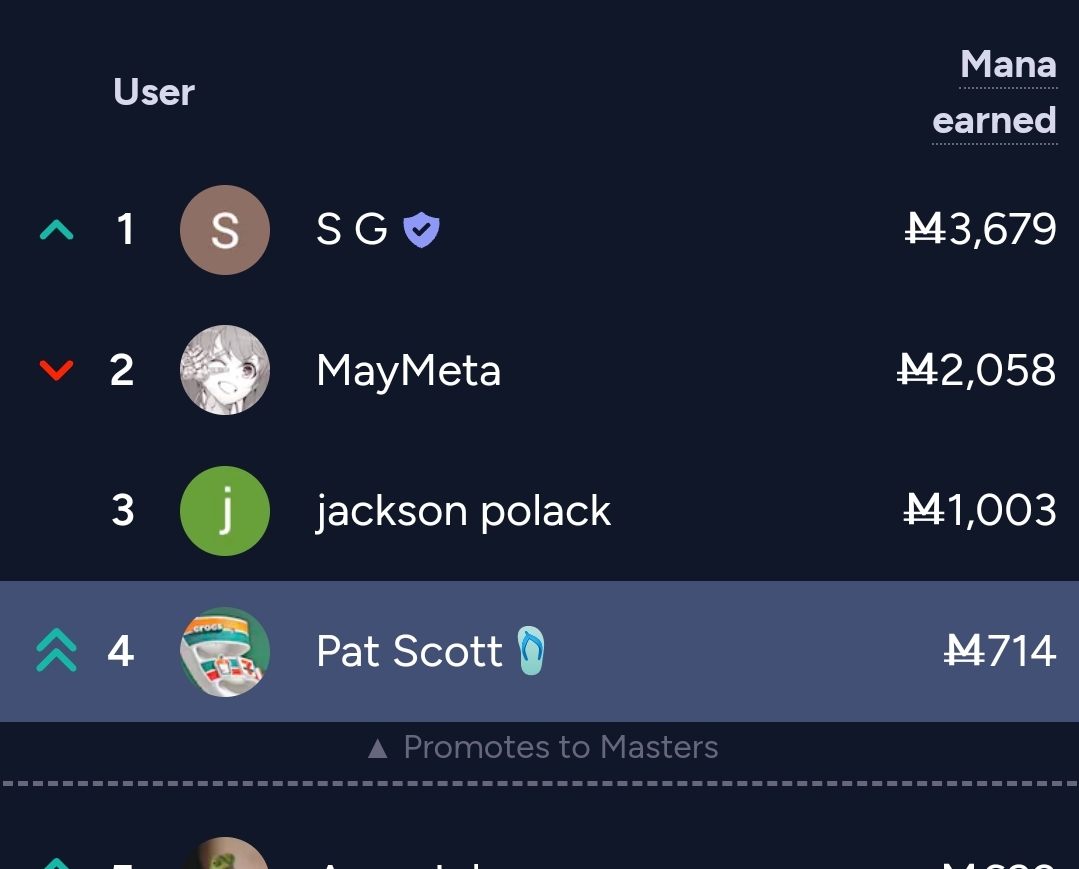The width and height of the screenshot is (1079, 869).
Task: Open S G's user profile name
Action: click(352, 229)
